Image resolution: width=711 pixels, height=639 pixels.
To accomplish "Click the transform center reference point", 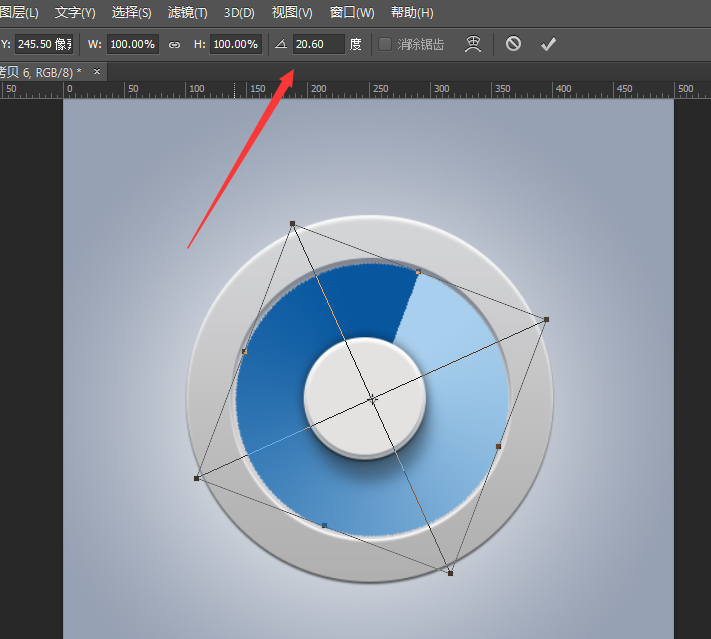I will (372, 399).
